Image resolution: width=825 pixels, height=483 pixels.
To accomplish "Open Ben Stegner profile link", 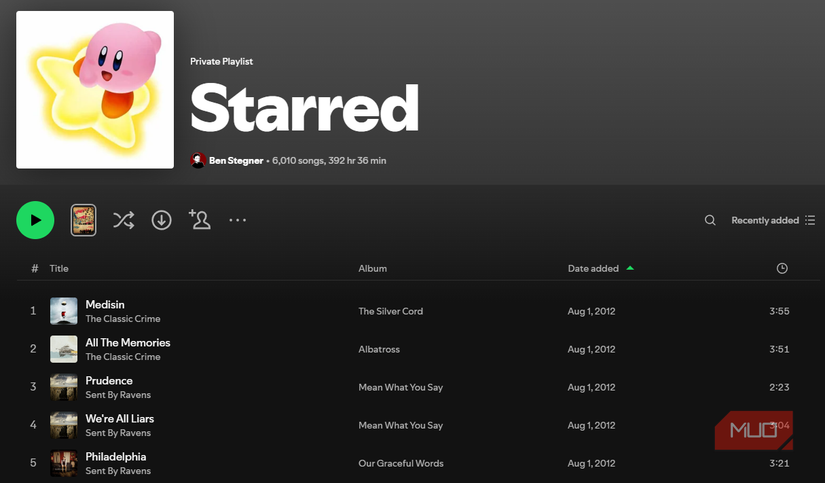I will 236,160.
